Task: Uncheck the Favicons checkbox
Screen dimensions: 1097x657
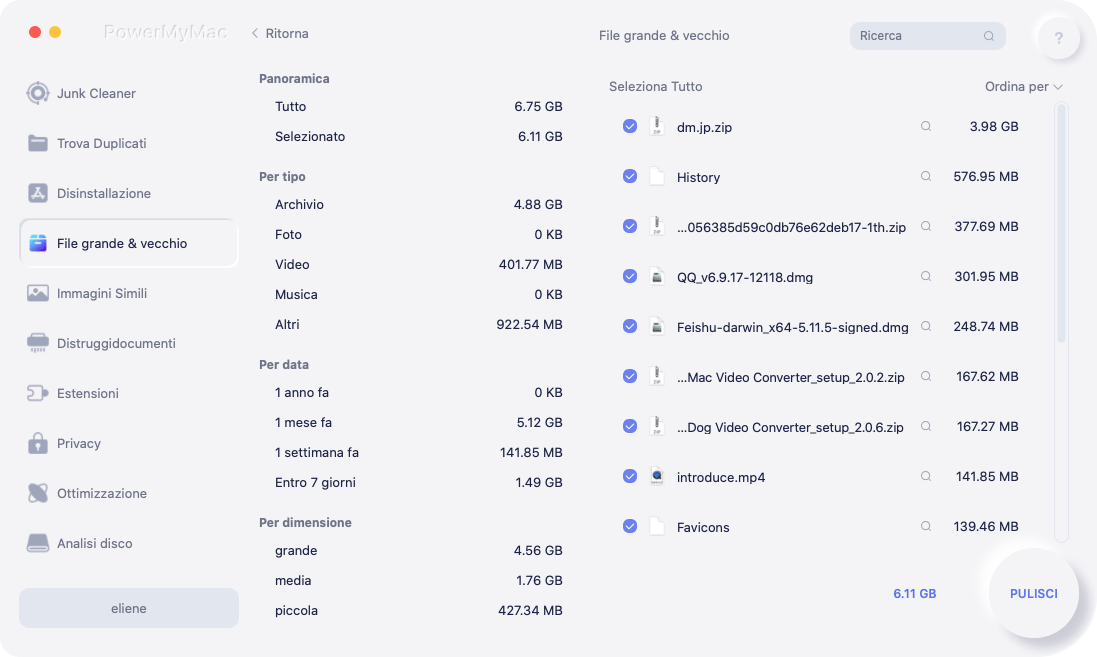Action: [630, 526]
